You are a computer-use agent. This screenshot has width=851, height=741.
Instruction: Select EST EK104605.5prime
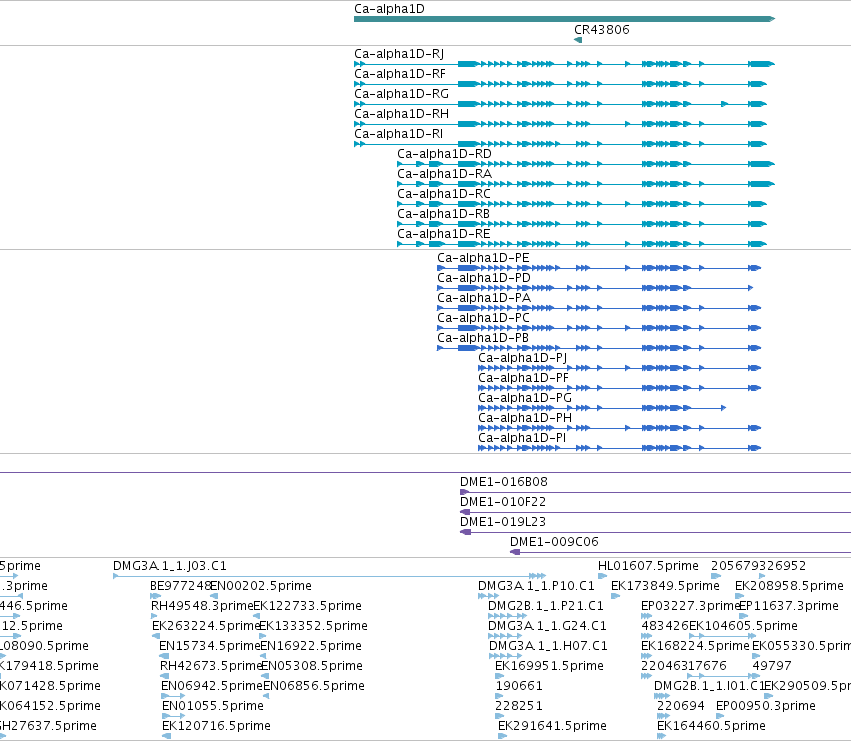click(x=722, y=636)
